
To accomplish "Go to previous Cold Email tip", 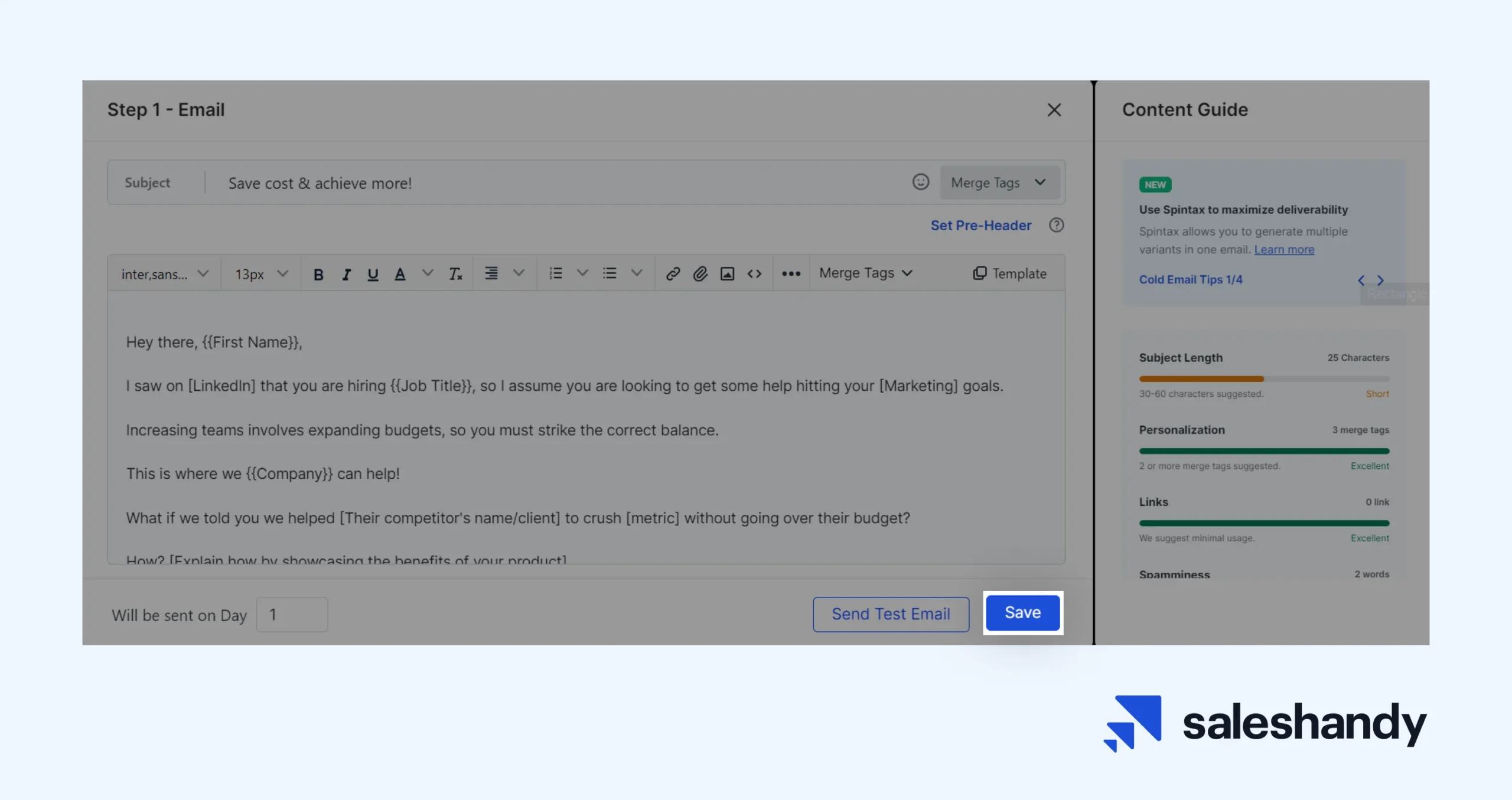I will (1361, 280).
